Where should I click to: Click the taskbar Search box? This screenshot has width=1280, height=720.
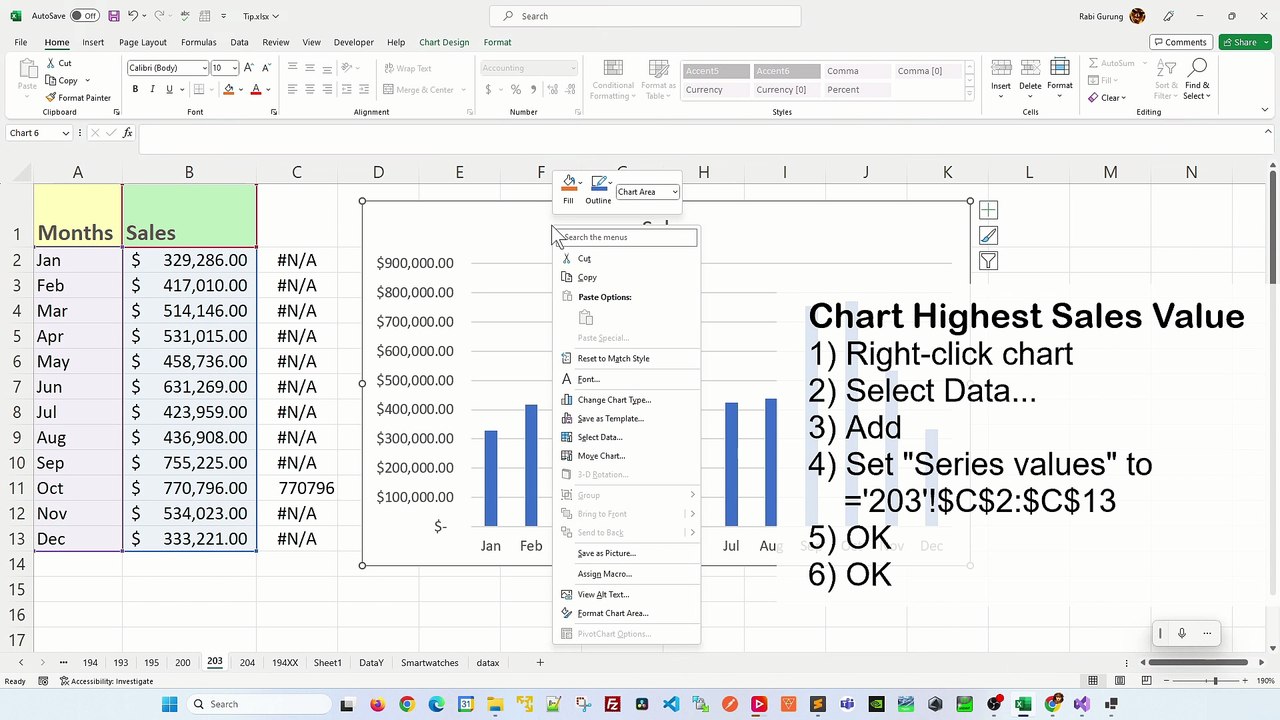tap(258, 704)
